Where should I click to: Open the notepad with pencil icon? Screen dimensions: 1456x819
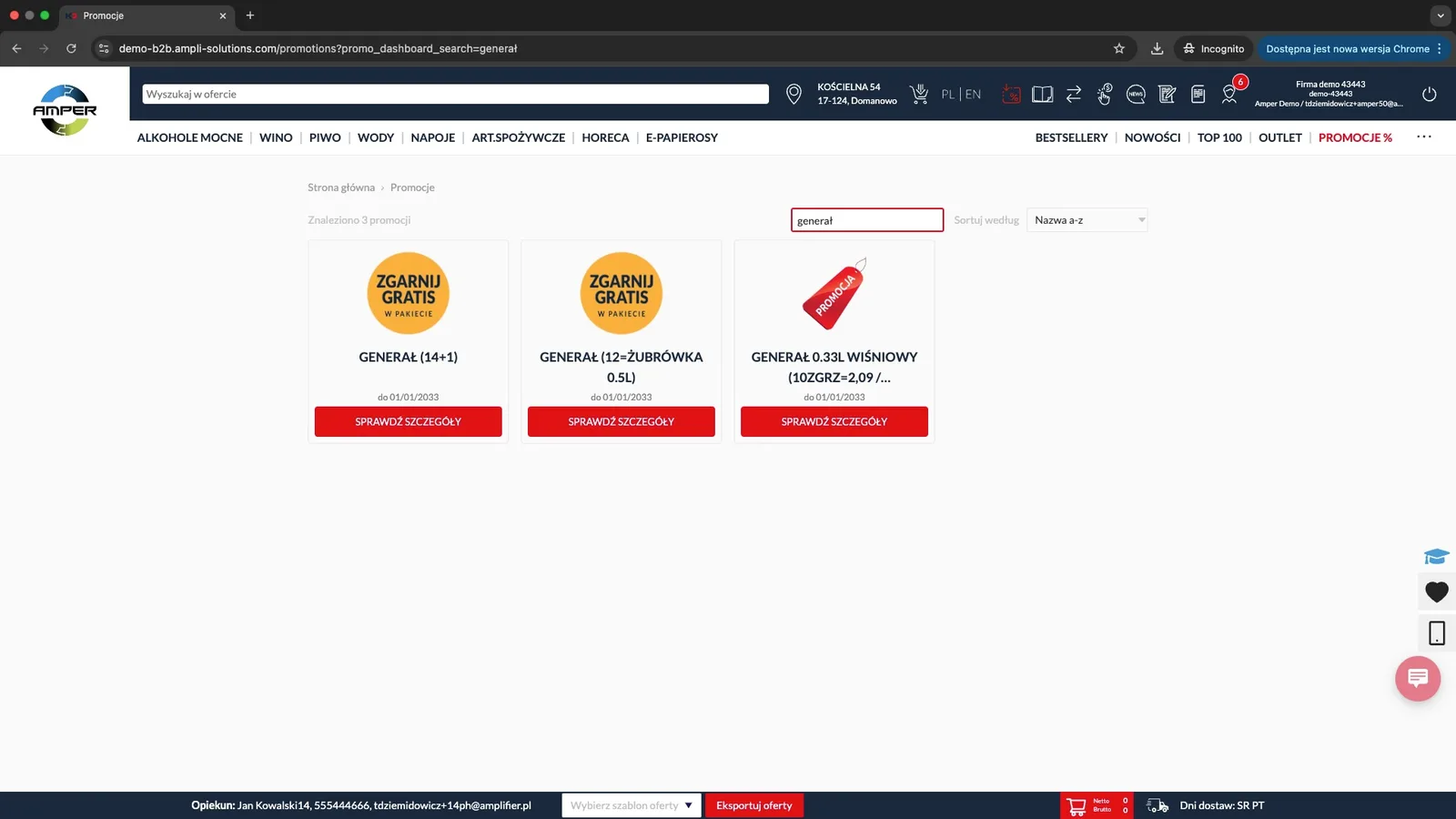click(1168, 94)
